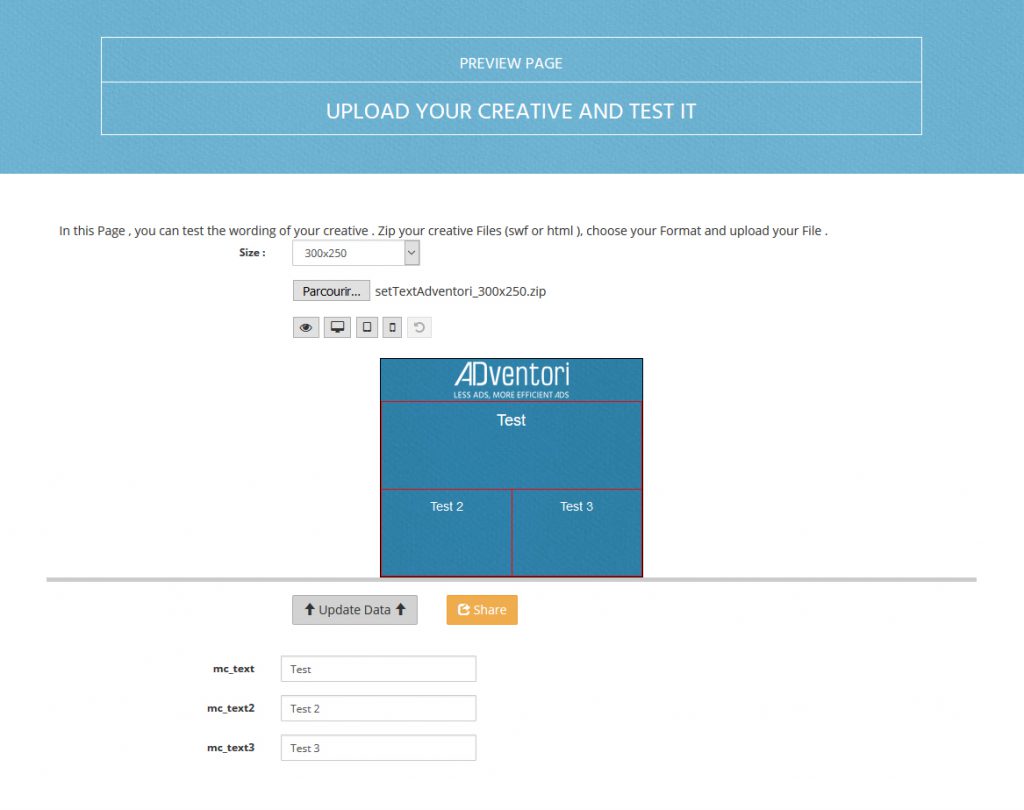The width and height of the screenshot is (1024, 810).
Task: Click the mc_text3 label
Action: click(231, 748)
